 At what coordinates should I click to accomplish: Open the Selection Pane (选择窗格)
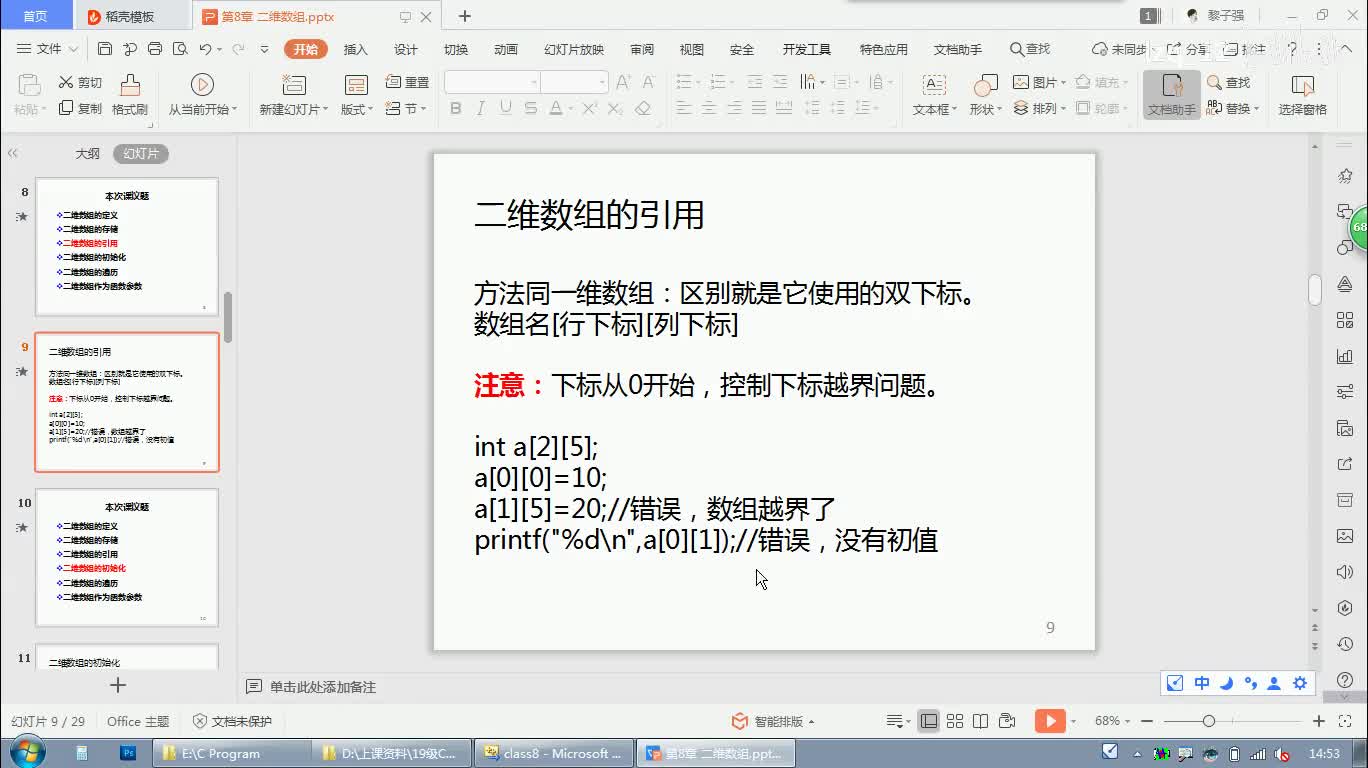click(x=1302, y=95)
